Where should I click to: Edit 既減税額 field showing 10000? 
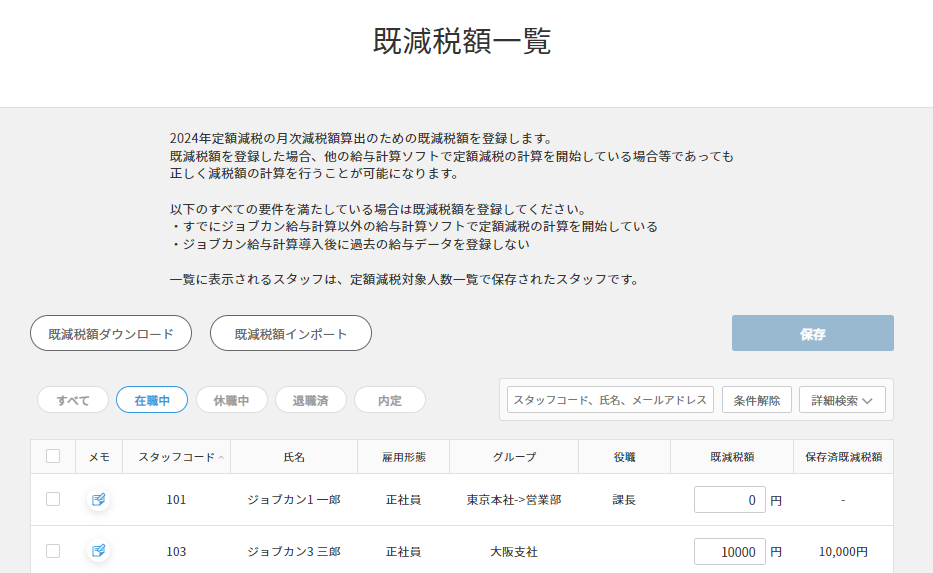point(730,552)
